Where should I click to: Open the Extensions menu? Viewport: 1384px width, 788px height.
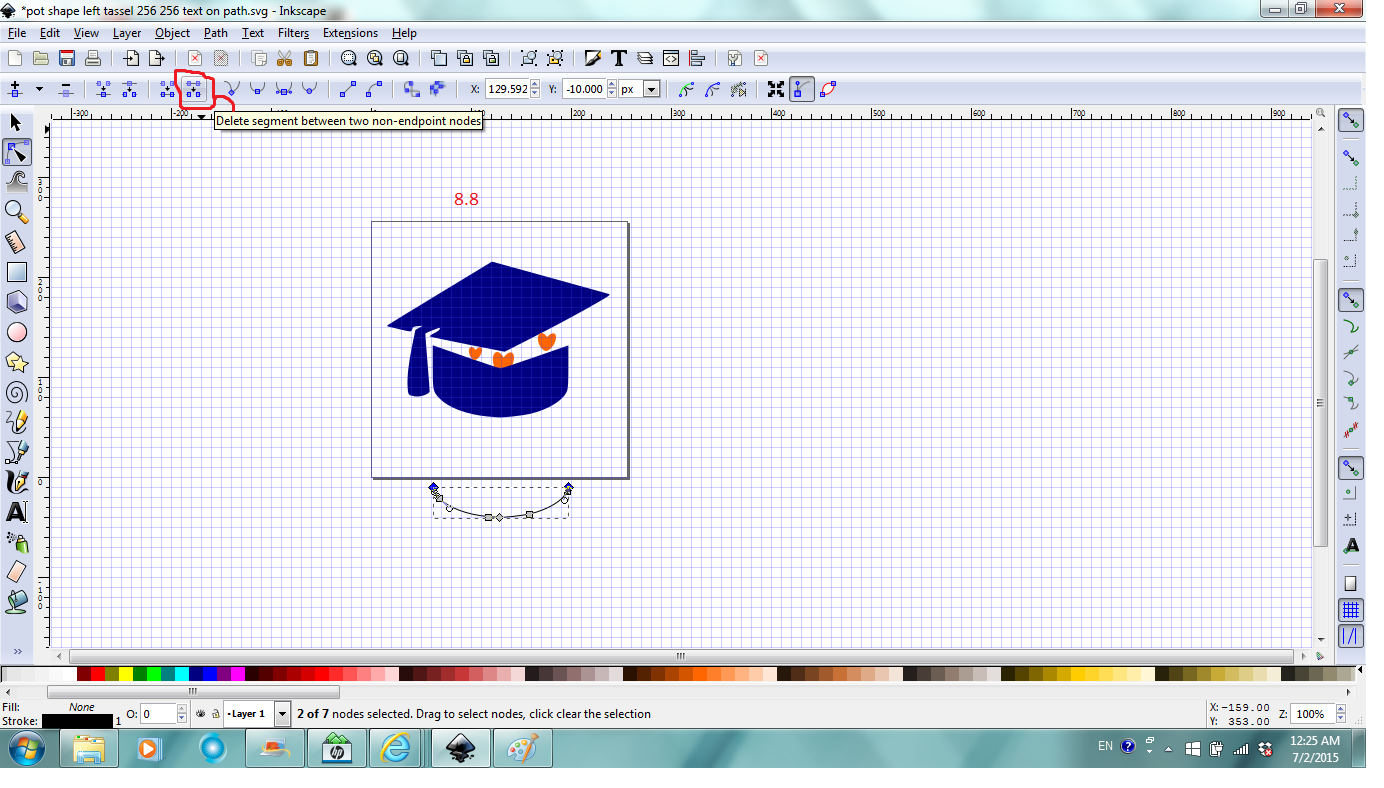[350, 33]
